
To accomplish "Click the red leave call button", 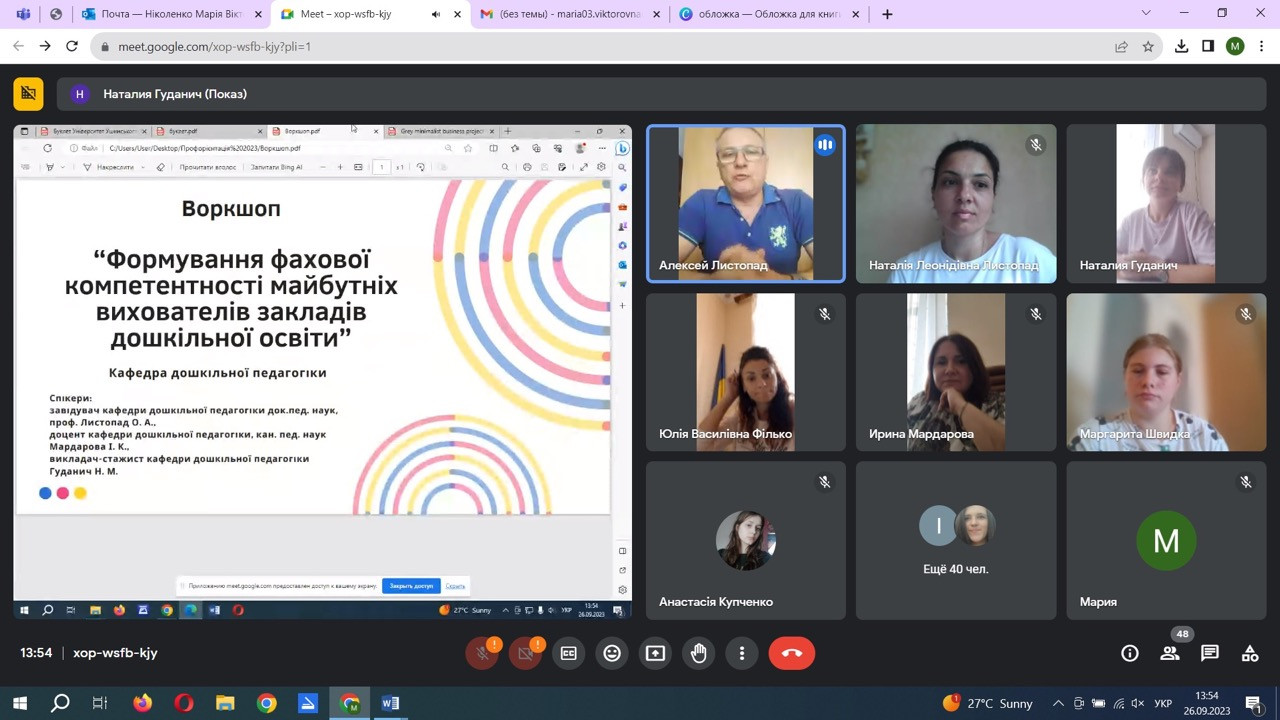I will click(791, 653).
